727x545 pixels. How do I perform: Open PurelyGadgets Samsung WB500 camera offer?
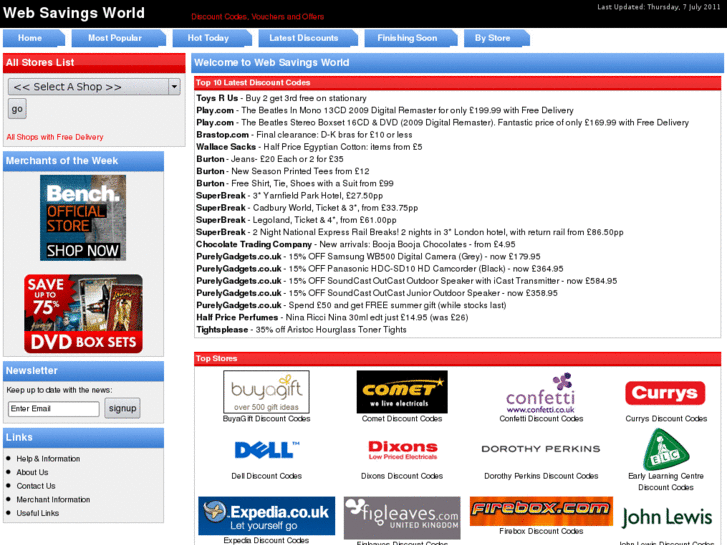click(x=368, y=256)
